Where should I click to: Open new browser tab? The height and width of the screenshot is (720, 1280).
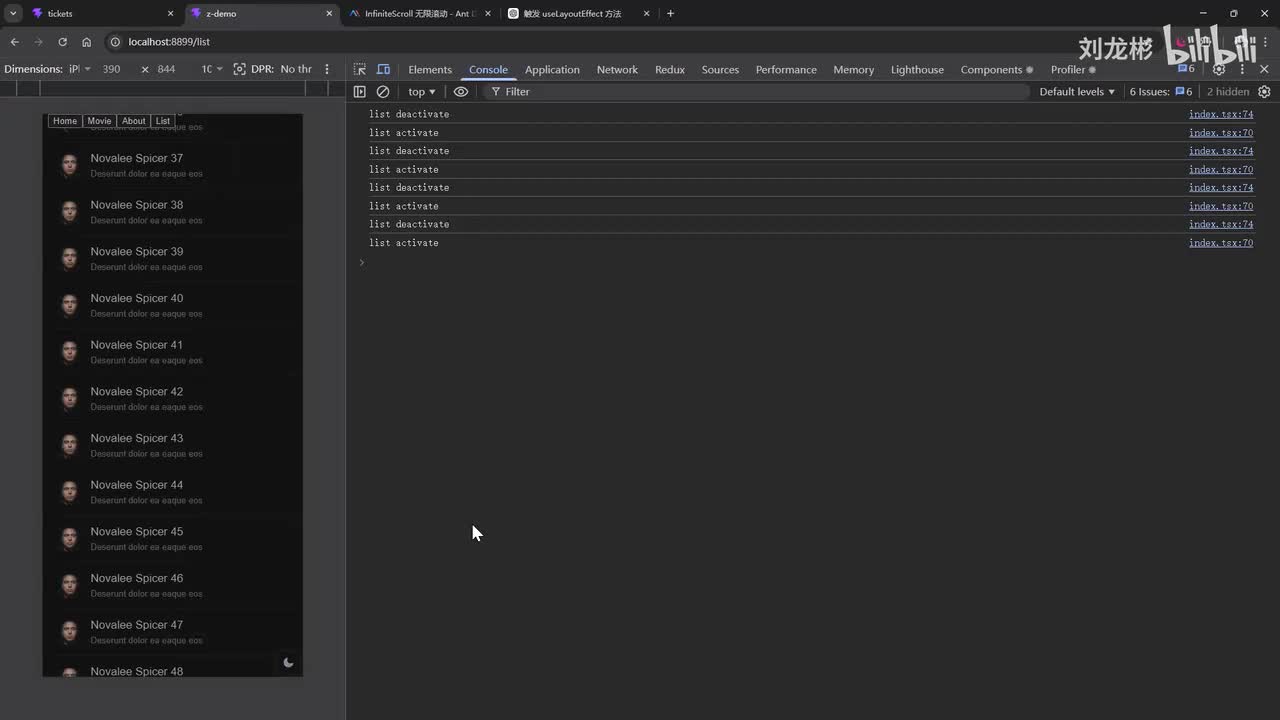(x=670, y=14)
